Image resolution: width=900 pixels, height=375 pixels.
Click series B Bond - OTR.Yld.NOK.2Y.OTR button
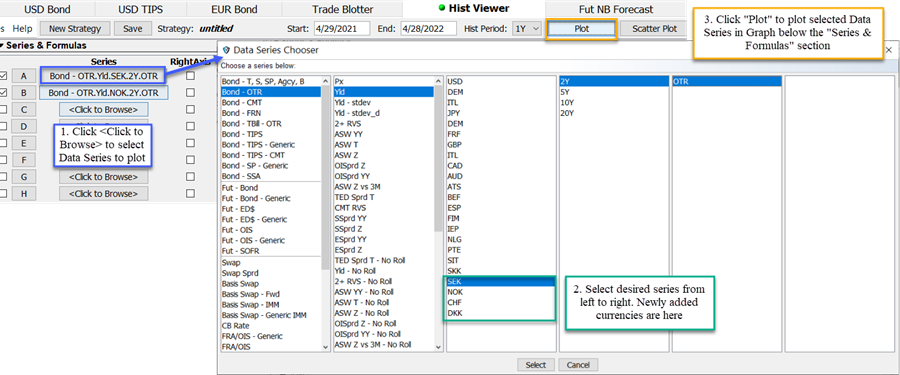pyautogui.click(x=103, y=92)
